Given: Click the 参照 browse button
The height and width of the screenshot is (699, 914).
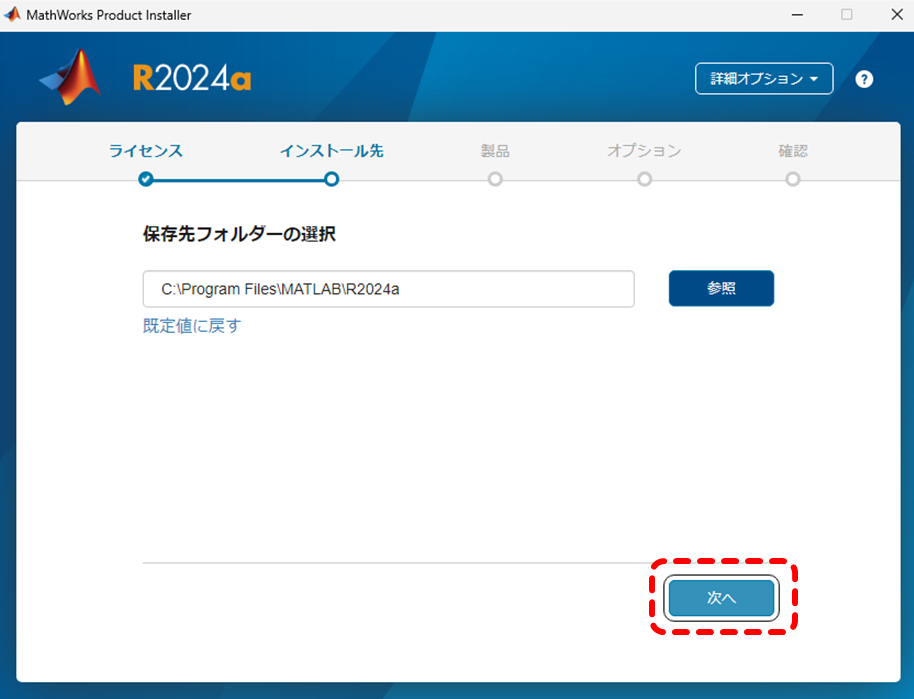Looking at the screenshot, I should [x=721, y=288].
